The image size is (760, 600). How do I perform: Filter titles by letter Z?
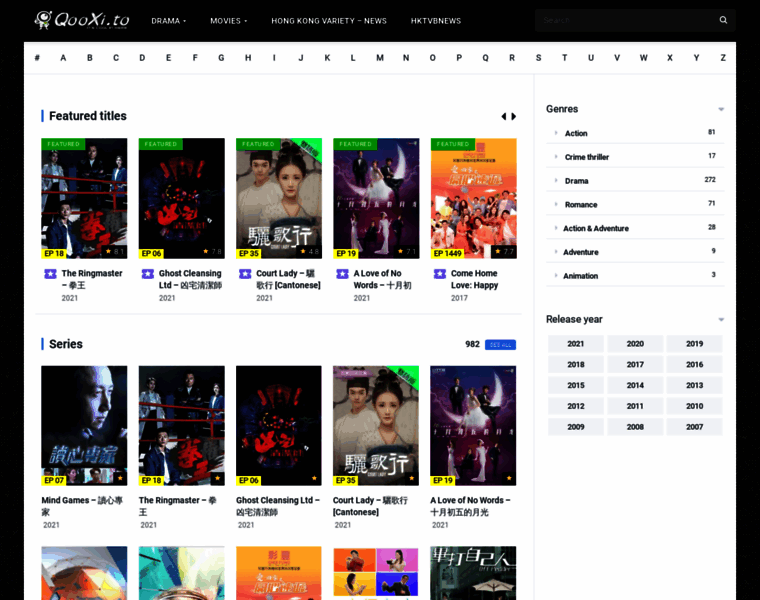723,58
